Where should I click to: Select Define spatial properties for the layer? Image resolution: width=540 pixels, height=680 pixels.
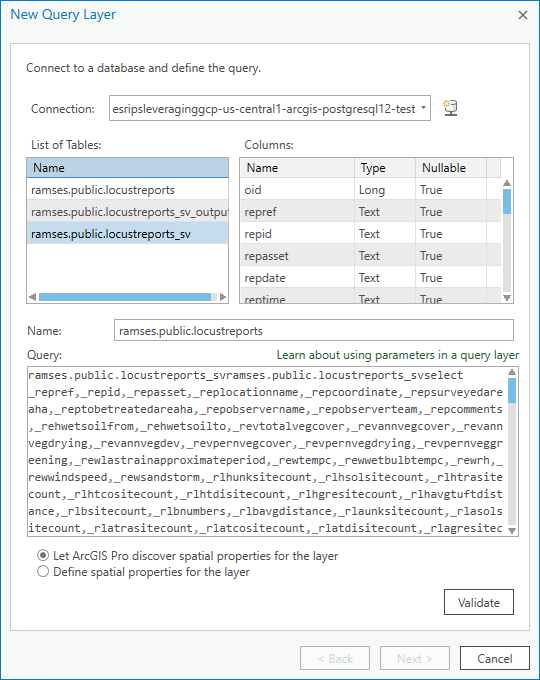43,572
